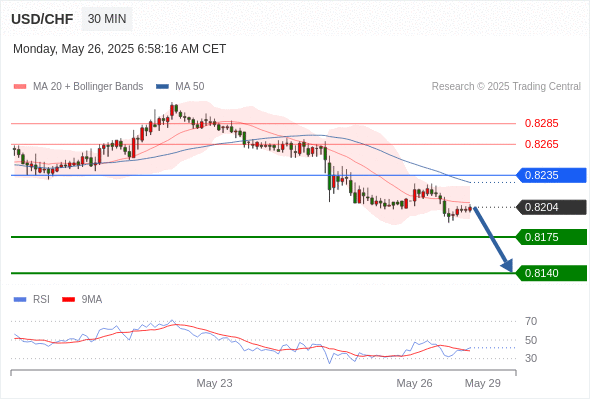The width and height of the screenshot is (590, 400).
Task: Click the May 23 date axis label
Action: pyautogui.click(x=214, y=383)
